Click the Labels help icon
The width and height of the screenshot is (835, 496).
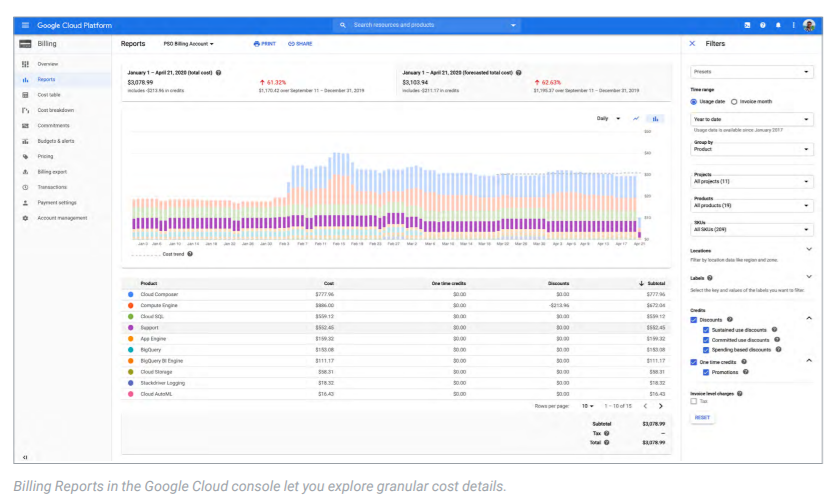710,278
